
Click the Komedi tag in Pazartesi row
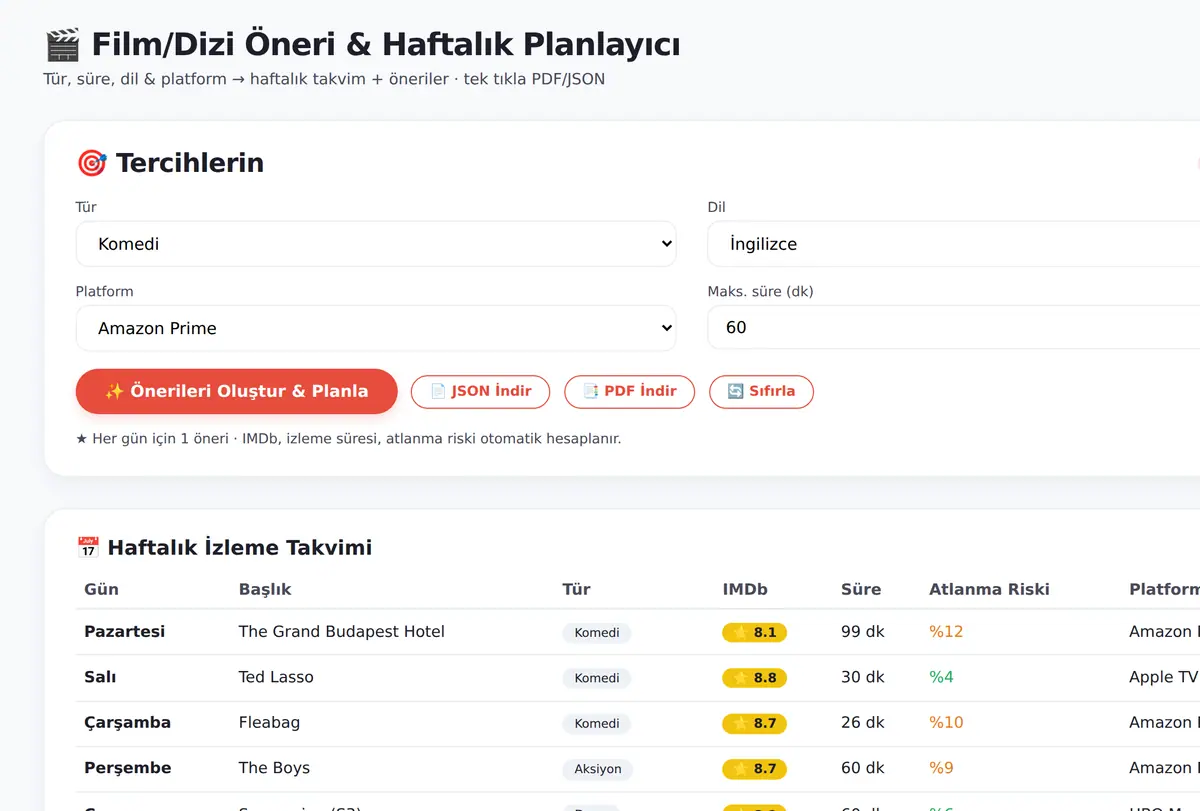tap(597, 632)
